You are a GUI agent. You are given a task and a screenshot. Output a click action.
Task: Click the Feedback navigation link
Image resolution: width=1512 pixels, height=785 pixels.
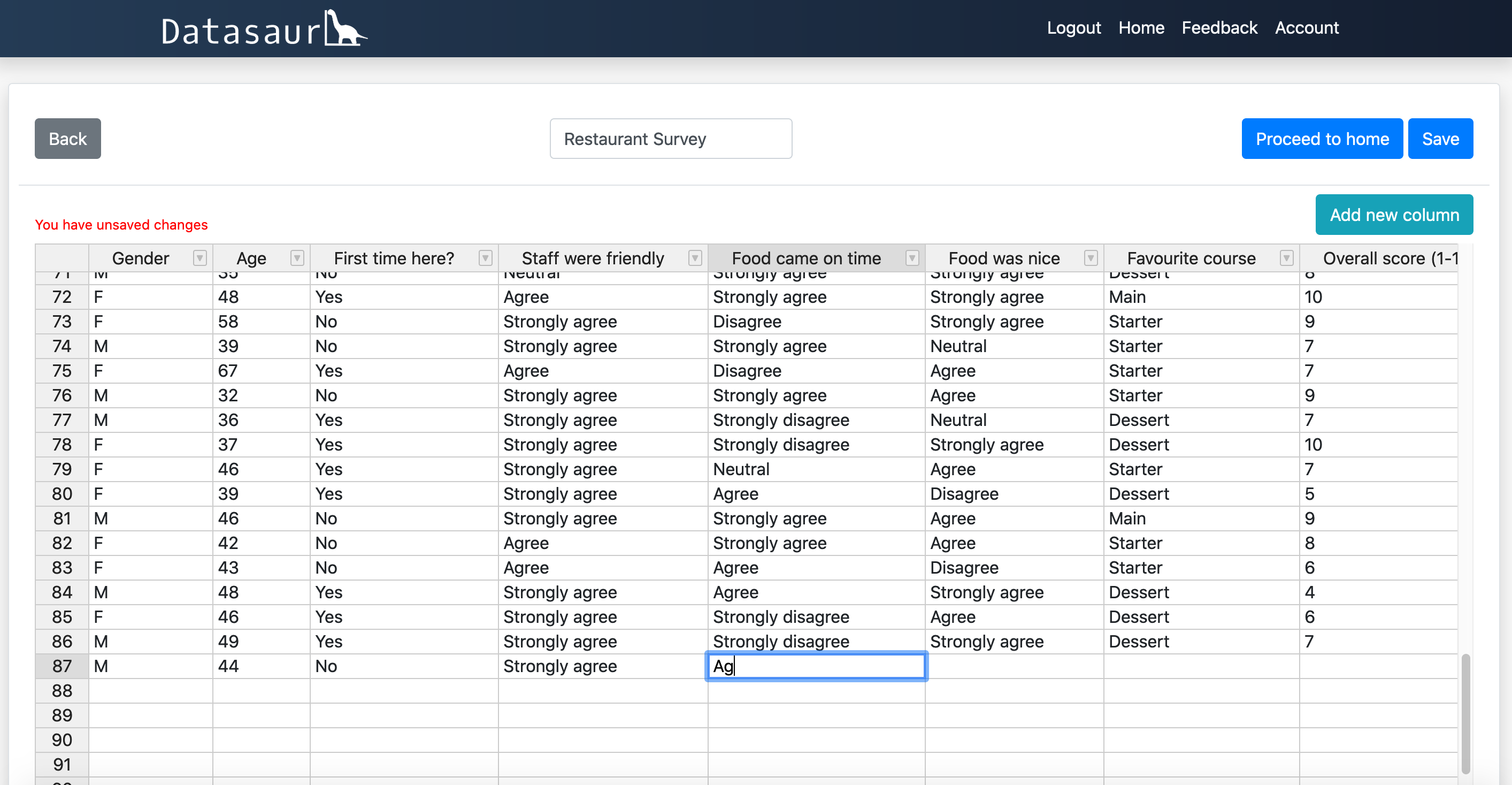(x=1220, y=28)
